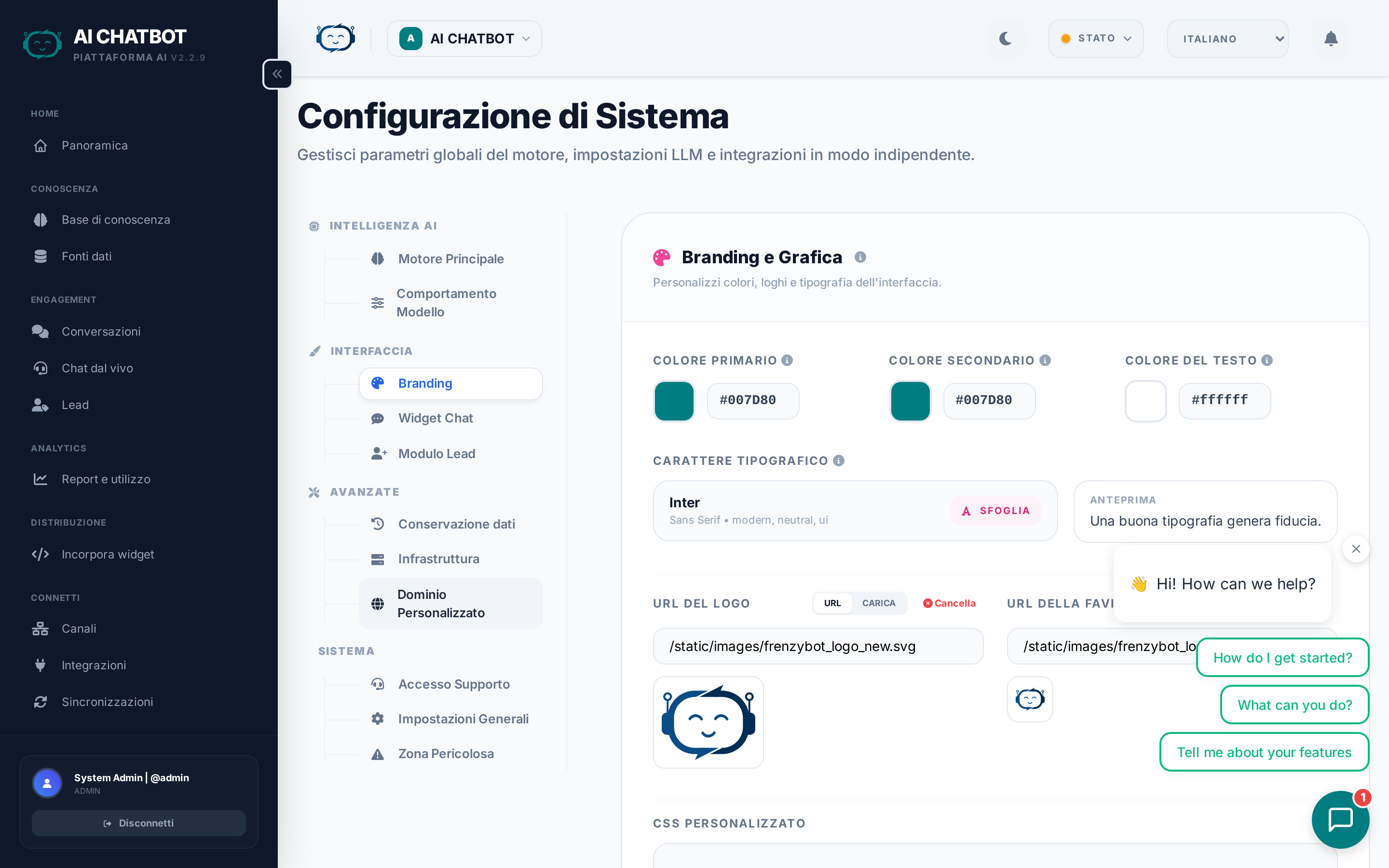1389x868 pixels.
Task: Open the Stato status dropdown
Action: click(x=1096, y=39)
